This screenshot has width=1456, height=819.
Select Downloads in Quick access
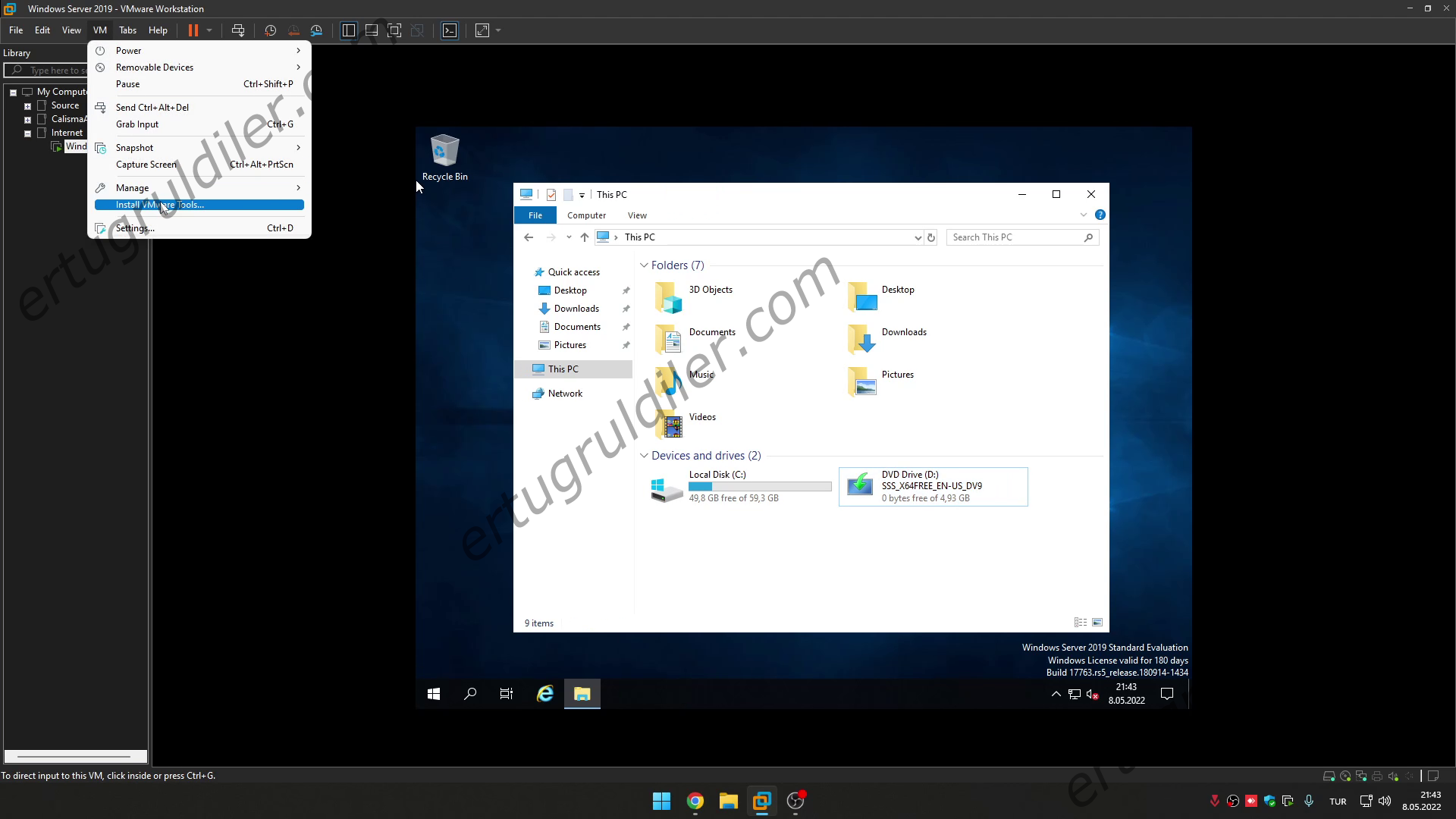point(576,309)
